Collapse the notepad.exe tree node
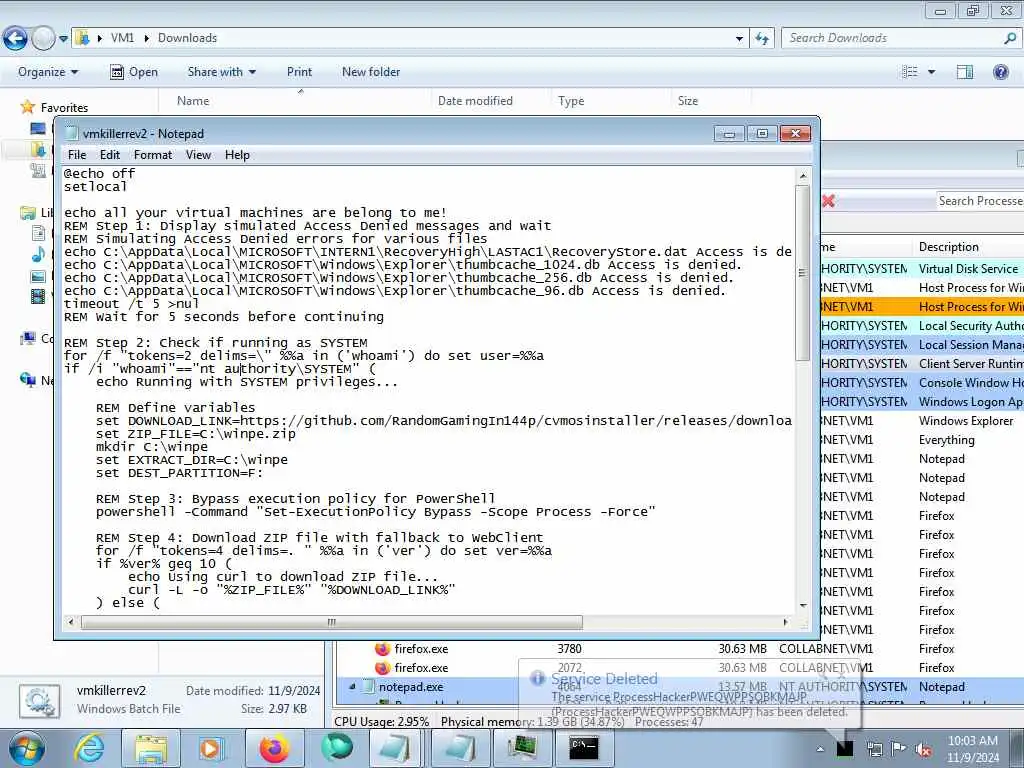Viewport: 1024px width, 768px height. (353, 686)
